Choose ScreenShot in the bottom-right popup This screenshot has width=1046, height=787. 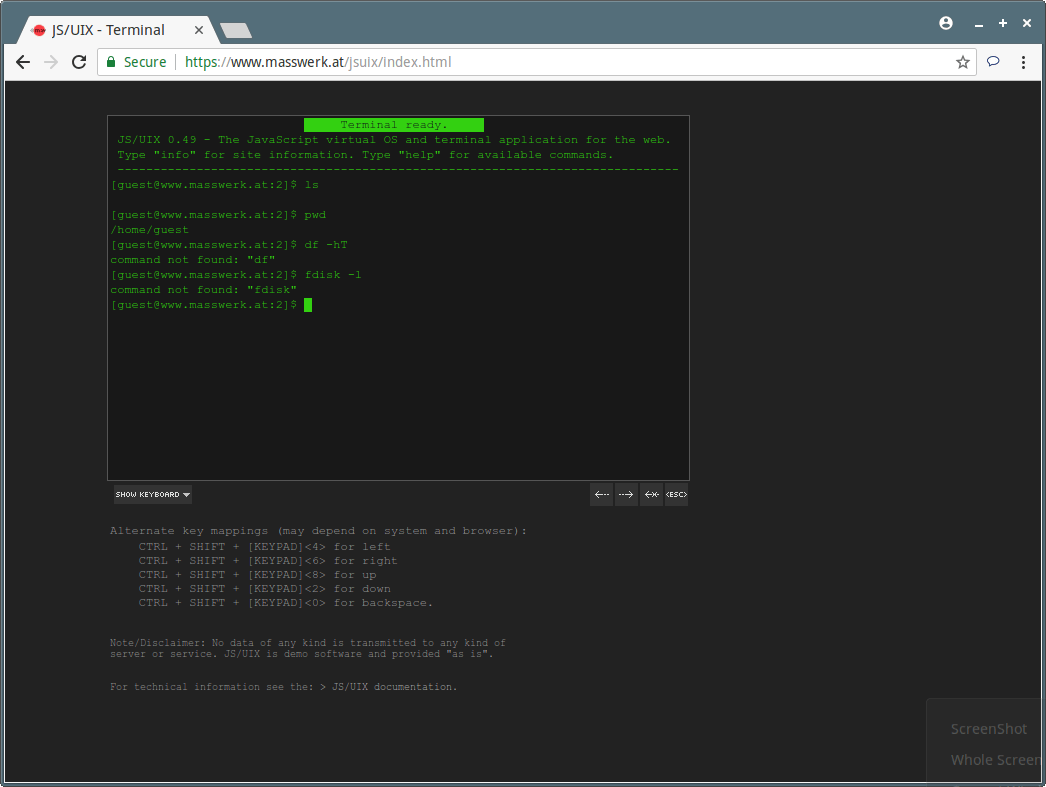[x=989, y=729]
